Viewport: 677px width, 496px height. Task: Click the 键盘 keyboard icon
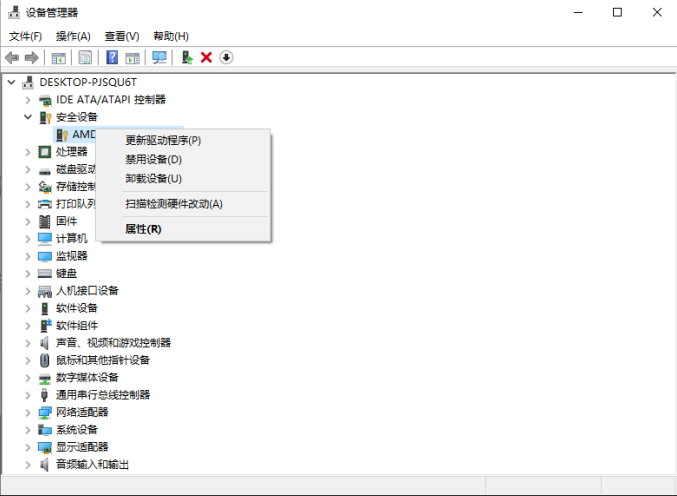[x=45, y=274]
